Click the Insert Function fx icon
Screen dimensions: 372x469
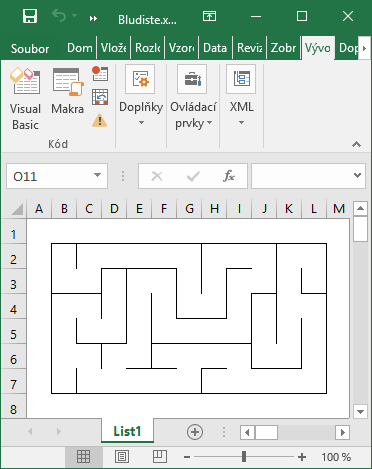coord(229,176)
